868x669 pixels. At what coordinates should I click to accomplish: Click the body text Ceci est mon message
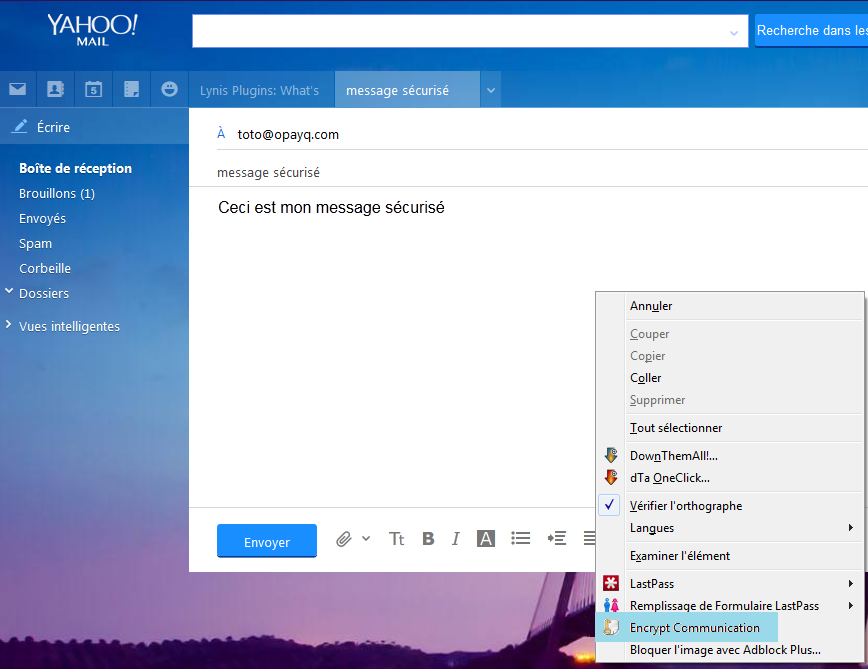coord(331,208)
